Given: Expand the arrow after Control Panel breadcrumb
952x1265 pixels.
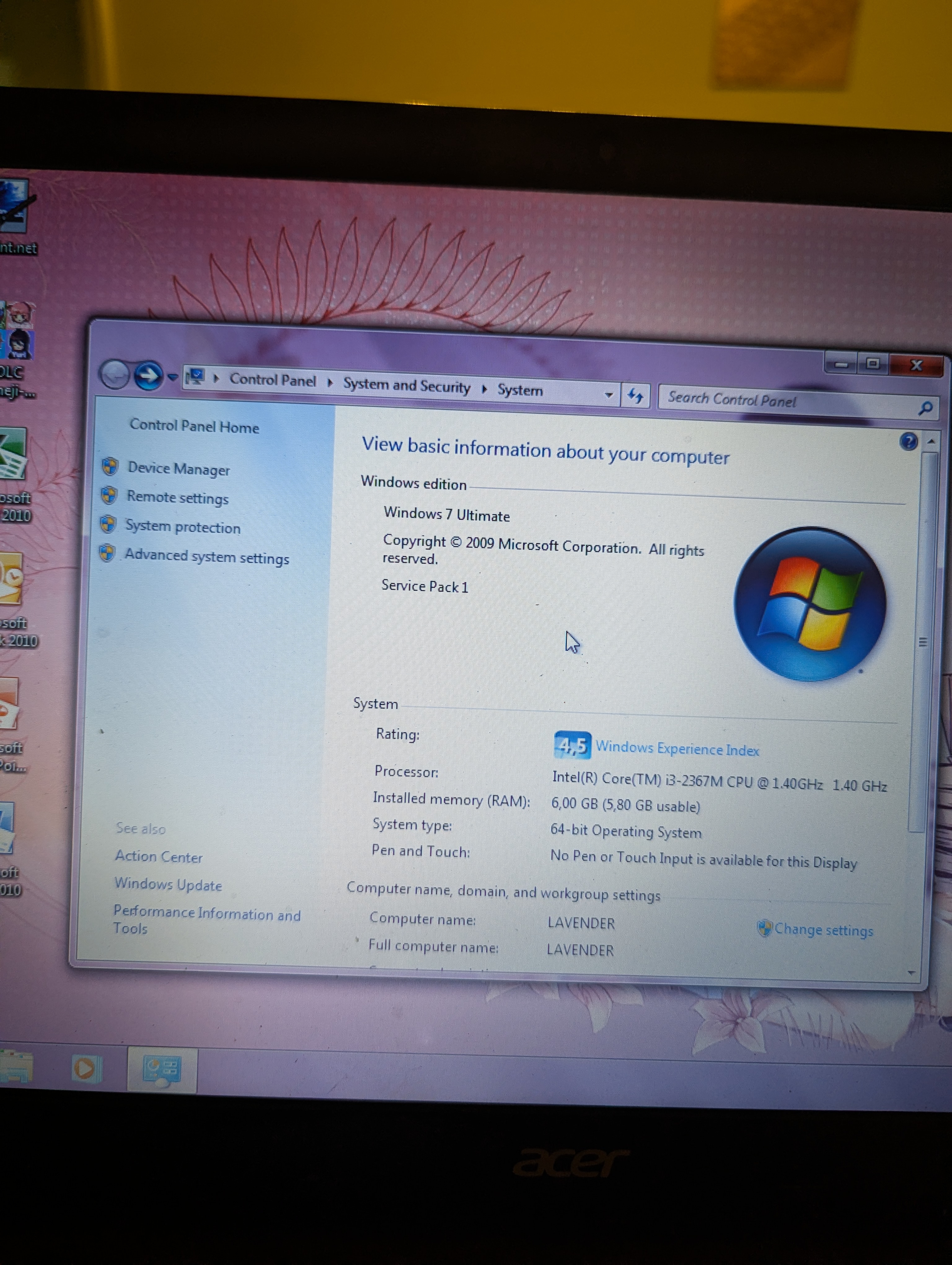Looking at the screenshot, I should tap(330, 383).
